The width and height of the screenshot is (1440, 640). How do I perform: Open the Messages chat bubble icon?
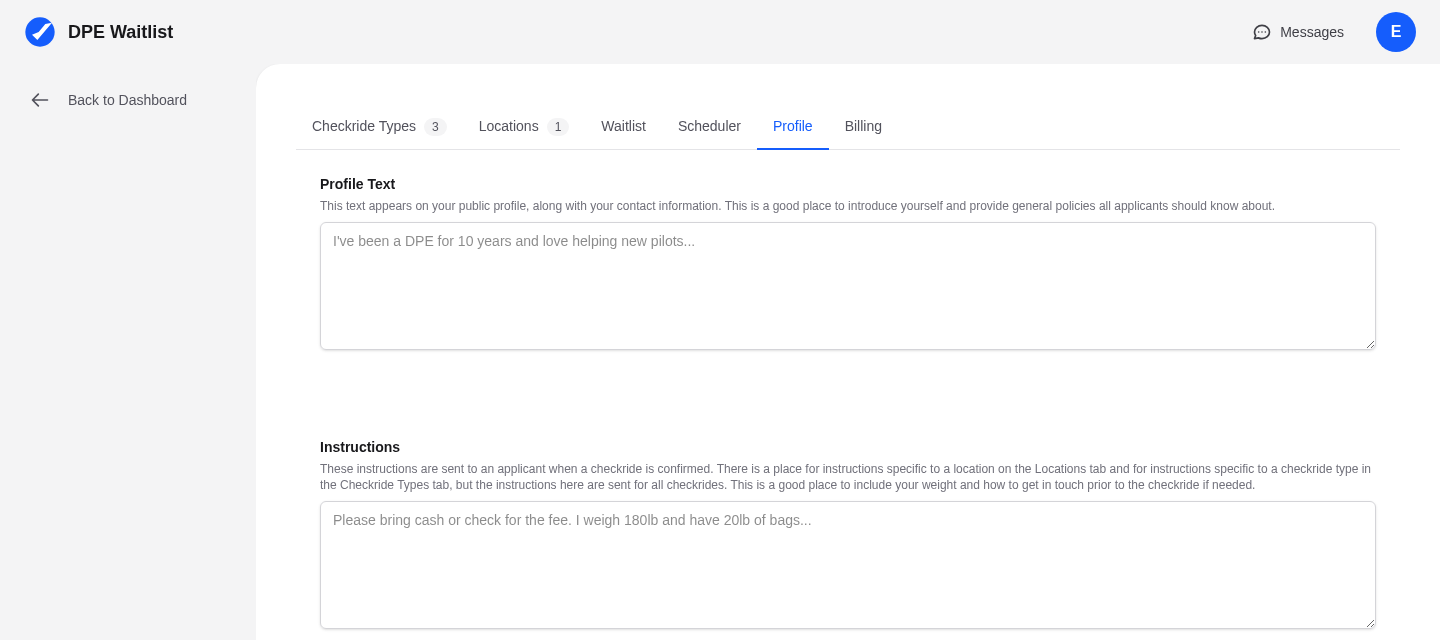(1261, 32)
